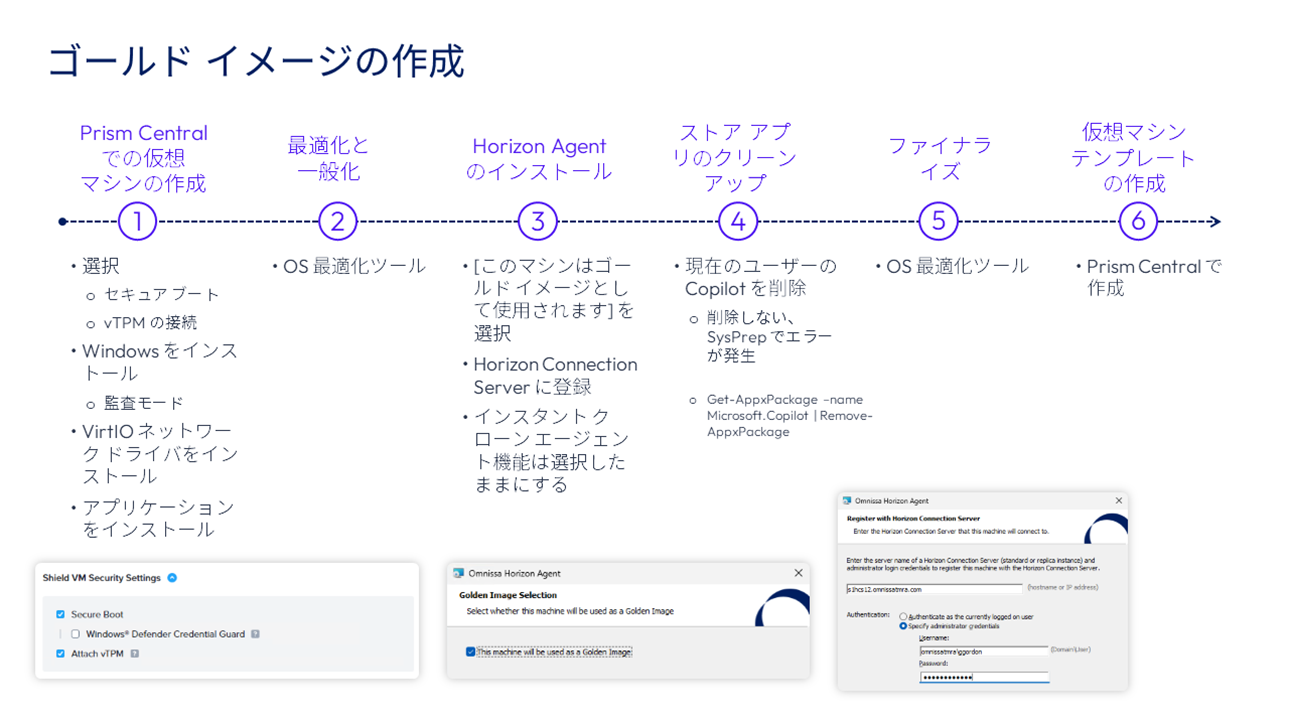Click the '(hostname or IP address)' hint text

1062,588
